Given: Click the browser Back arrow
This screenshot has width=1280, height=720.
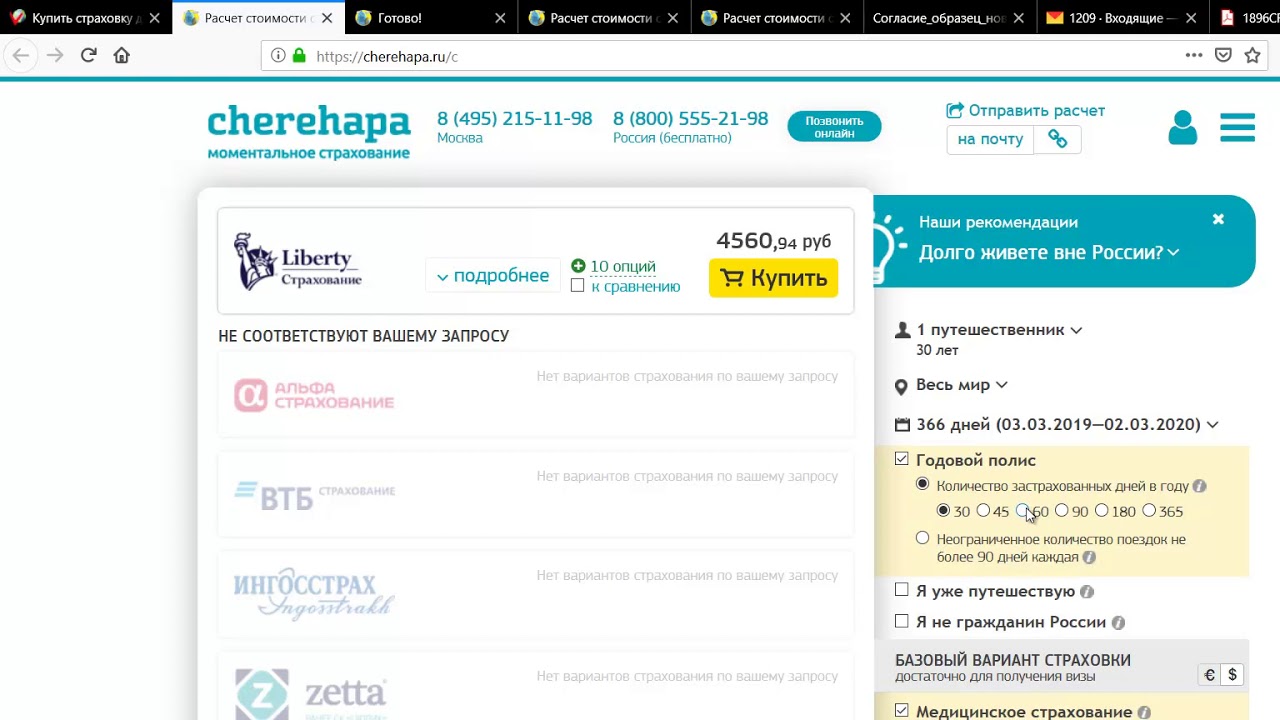Looking at the screenshot, I should [21, 56].
